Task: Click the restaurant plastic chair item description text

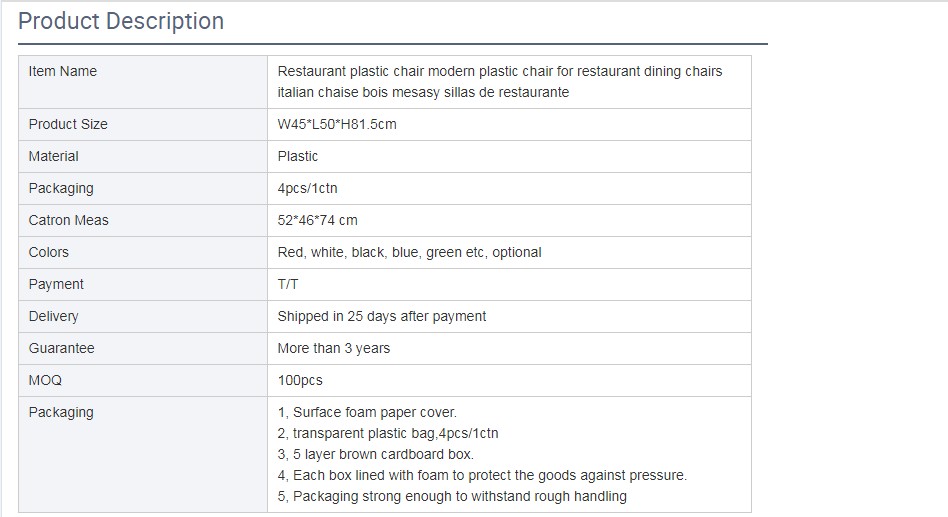Action: (499, 82)
